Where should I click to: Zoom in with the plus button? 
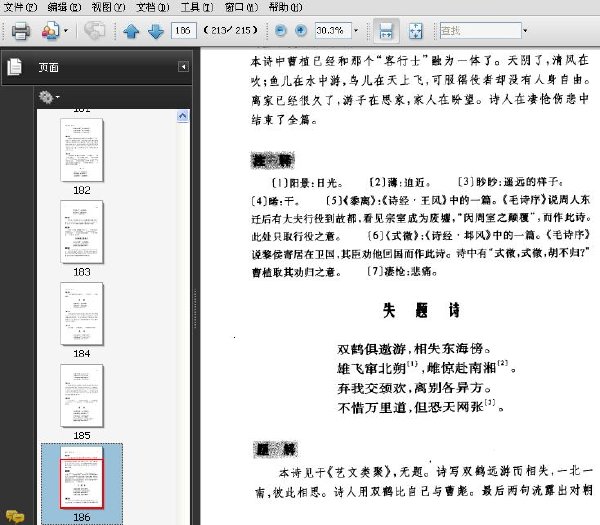tap(301, 31)
